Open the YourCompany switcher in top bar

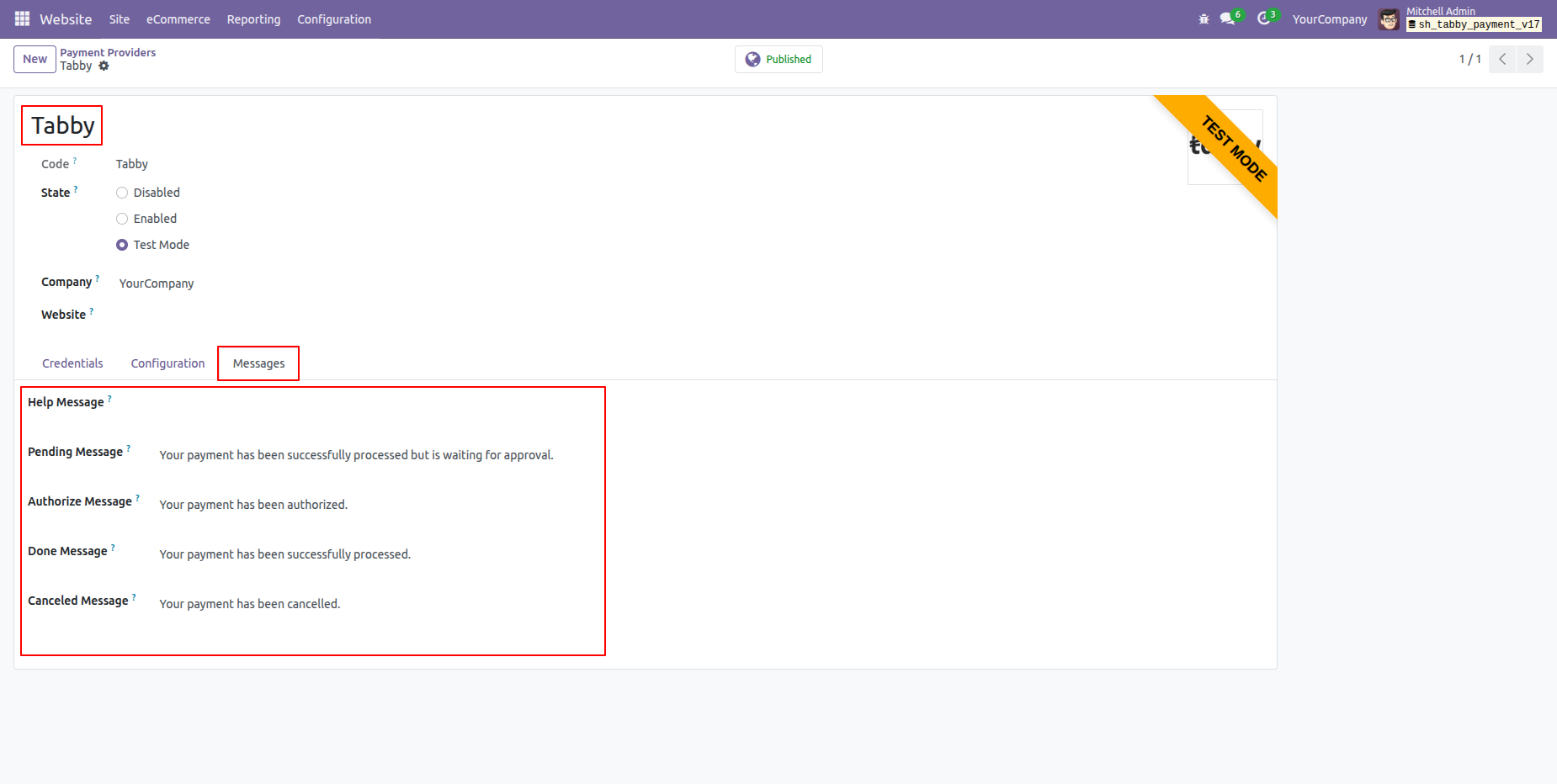click(1330, 19)
